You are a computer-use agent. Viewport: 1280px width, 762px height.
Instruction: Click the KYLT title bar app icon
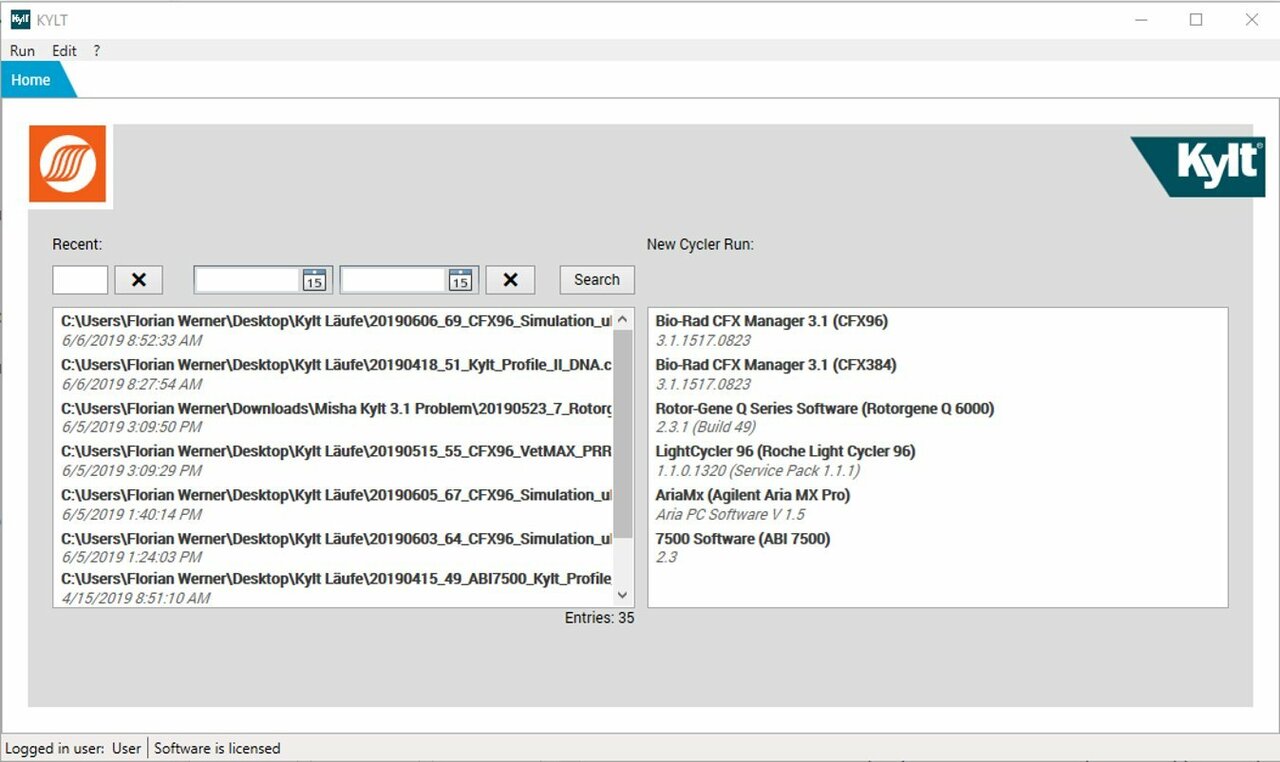(20, 19)
